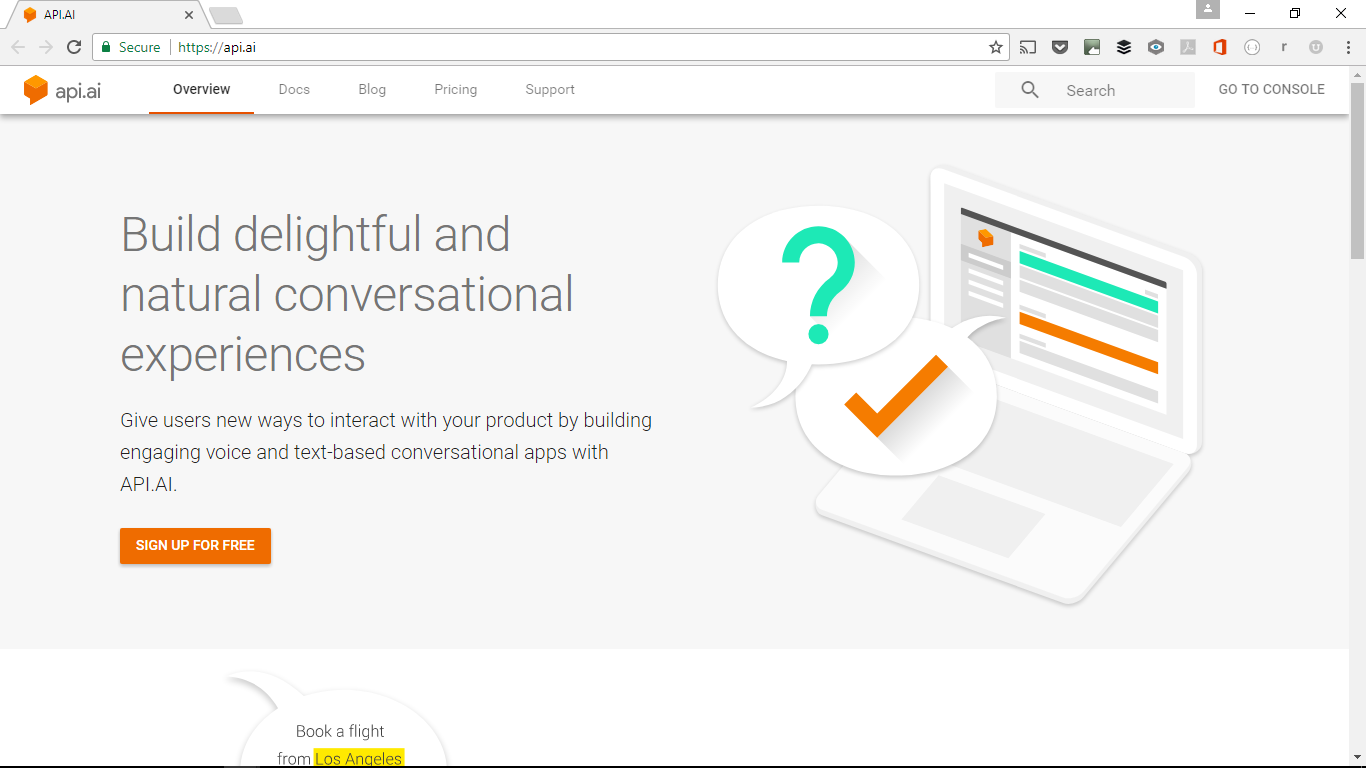1366x768 pixels.
Task: Click the hexagon eye extension icon
Action: pyautogui.click(x=1156, y=47)
